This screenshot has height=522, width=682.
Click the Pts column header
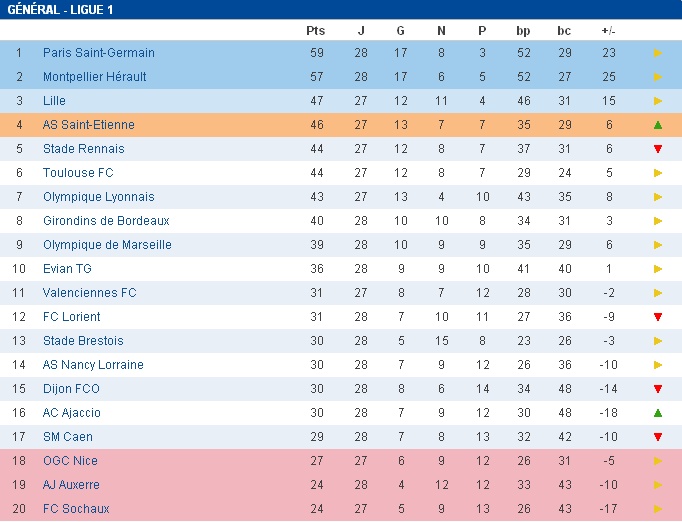(316, 30)
